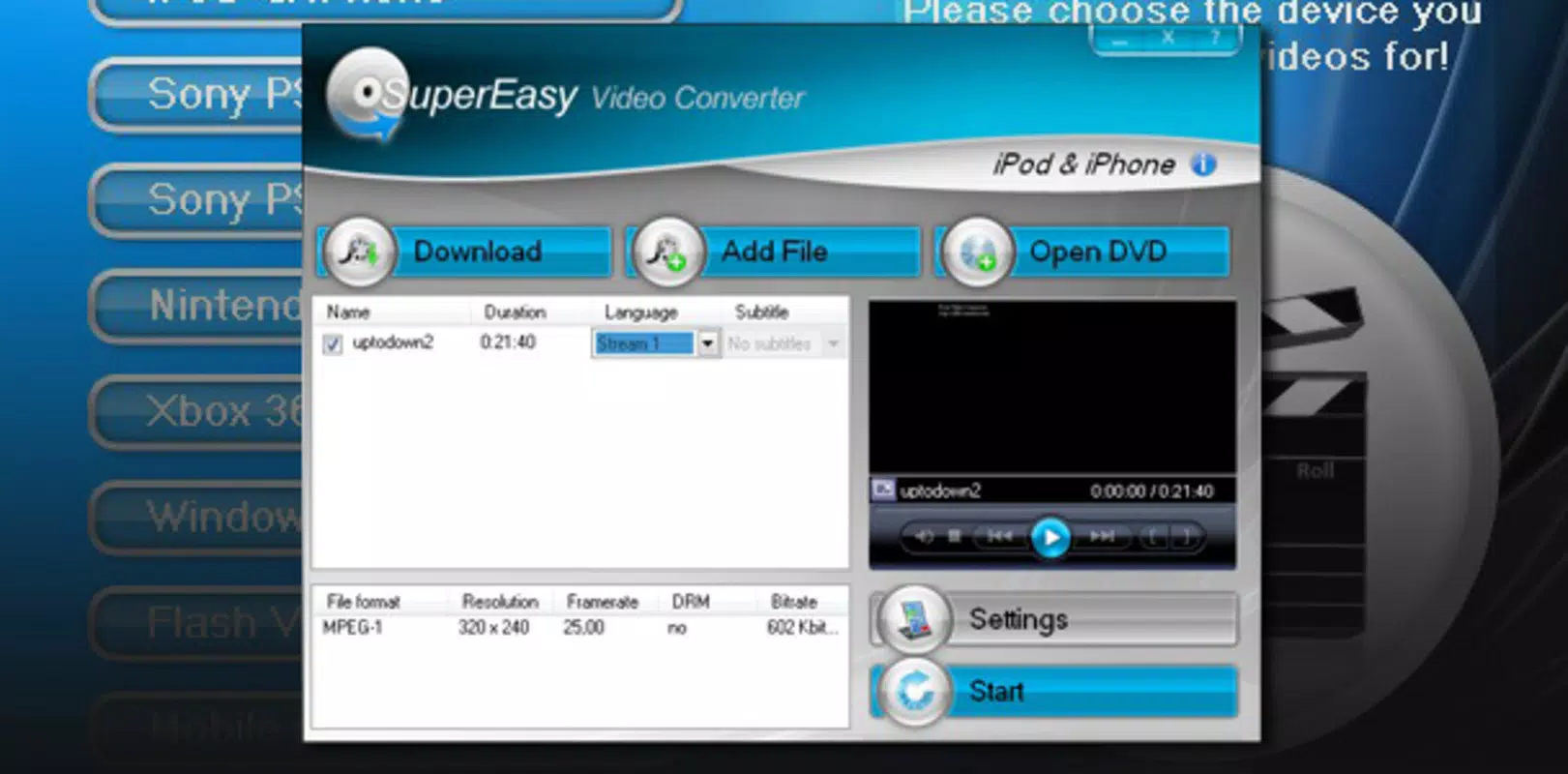Click the Open DVD button label
The height and width of the screenshot is (774, 1568).
[1098, 252]
